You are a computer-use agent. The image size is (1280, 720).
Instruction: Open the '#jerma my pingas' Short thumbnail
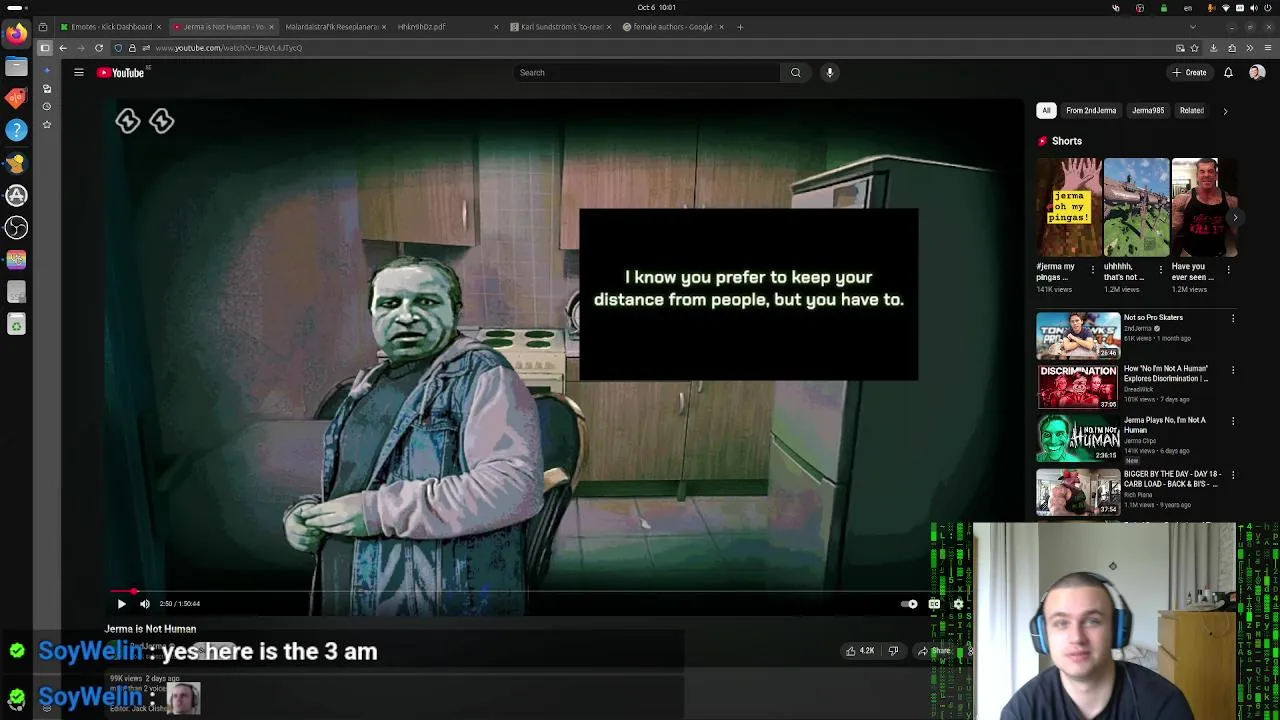(x=1068, y=207)
